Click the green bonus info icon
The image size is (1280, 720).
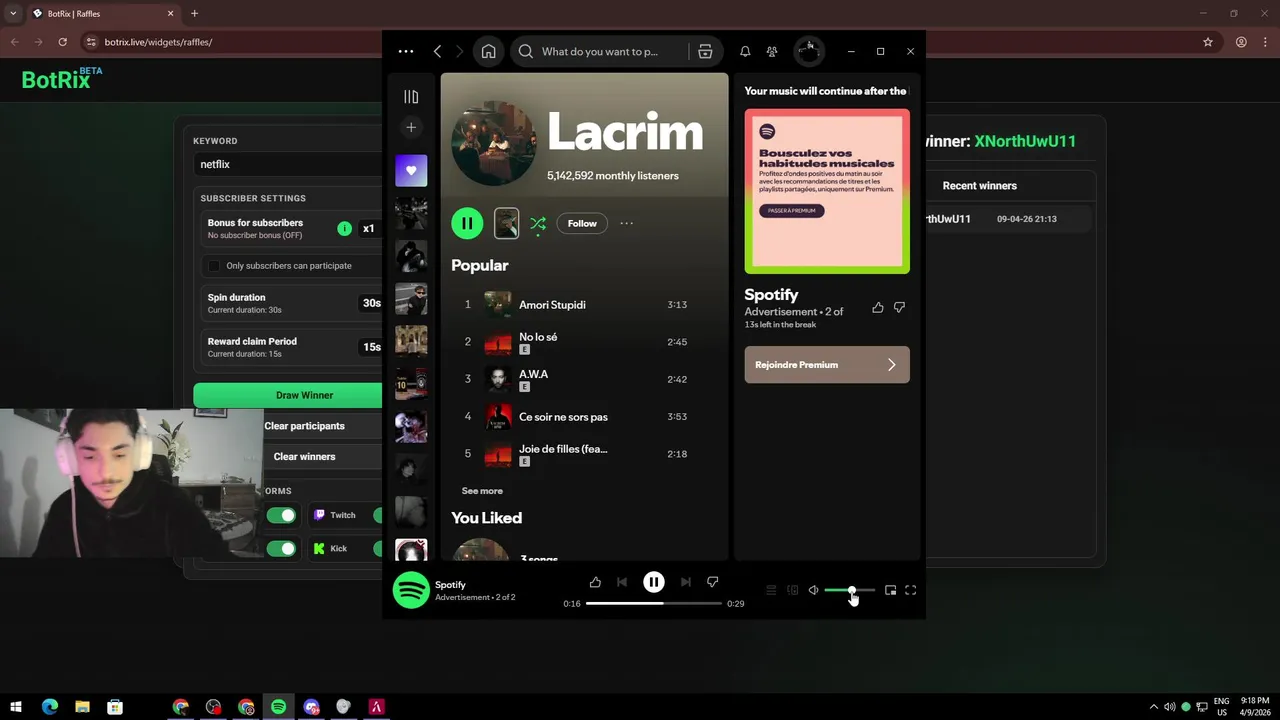click(345, 229)
